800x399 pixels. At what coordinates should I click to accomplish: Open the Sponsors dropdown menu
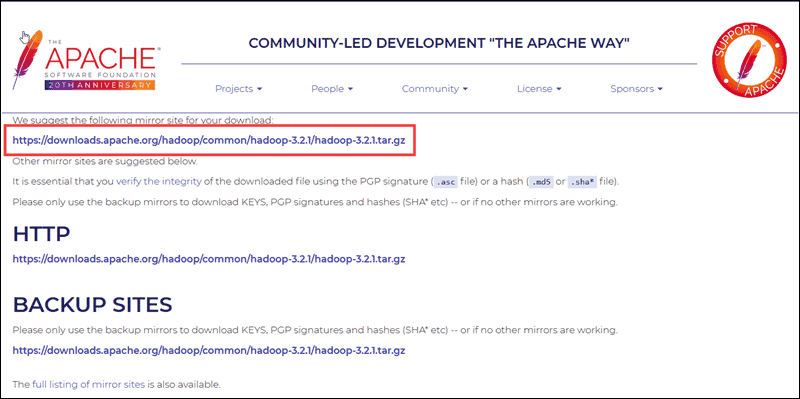(x=636, y=89)
